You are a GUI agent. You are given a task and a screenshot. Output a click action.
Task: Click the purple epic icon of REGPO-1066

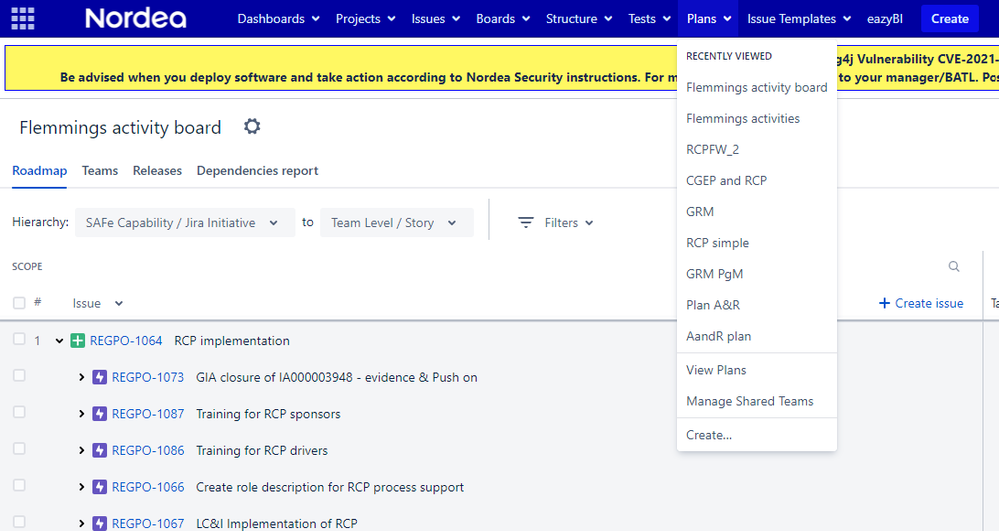coord(99,487)
